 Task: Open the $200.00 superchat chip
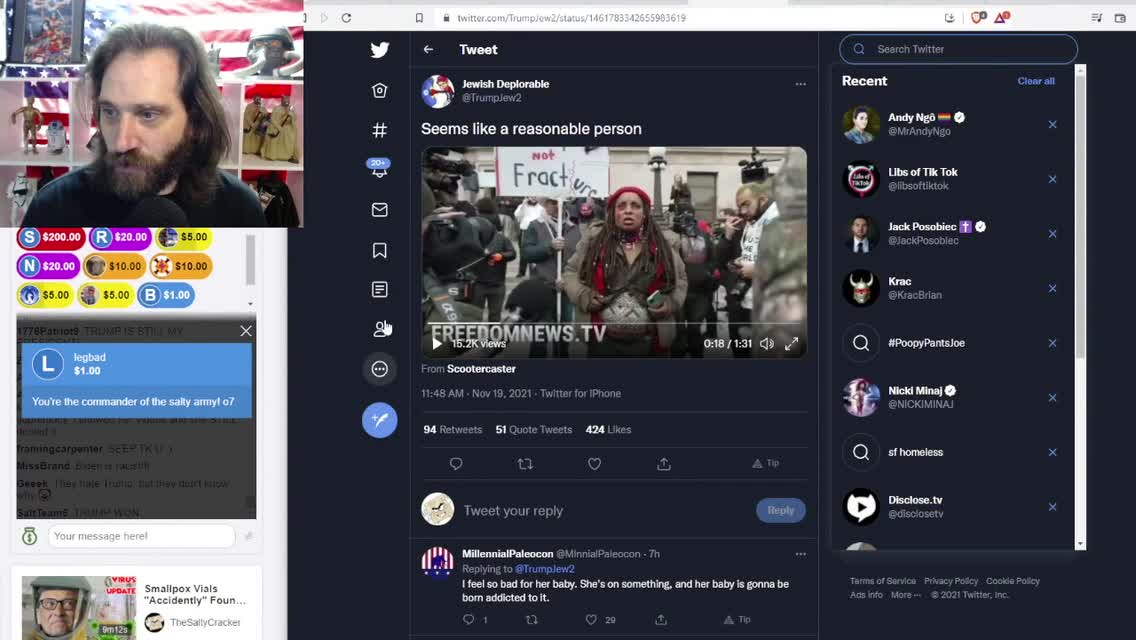pos(51,237)
